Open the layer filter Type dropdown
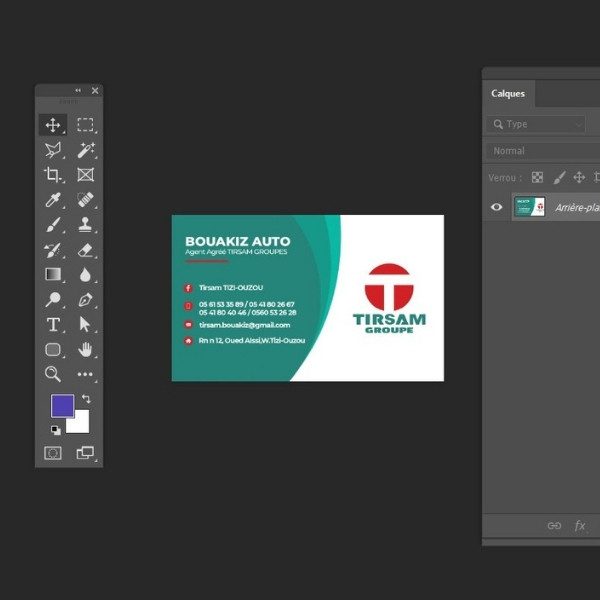Viewport: 600px width, 600px height. pyautogui.click(x=536, y=124)
